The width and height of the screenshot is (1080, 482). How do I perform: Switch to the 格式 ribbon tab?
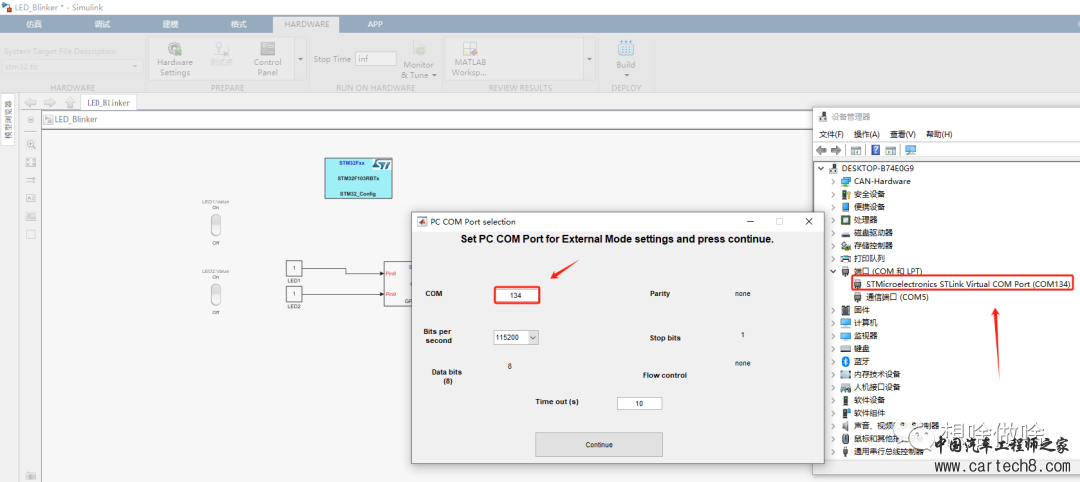(x=238, y=24)
